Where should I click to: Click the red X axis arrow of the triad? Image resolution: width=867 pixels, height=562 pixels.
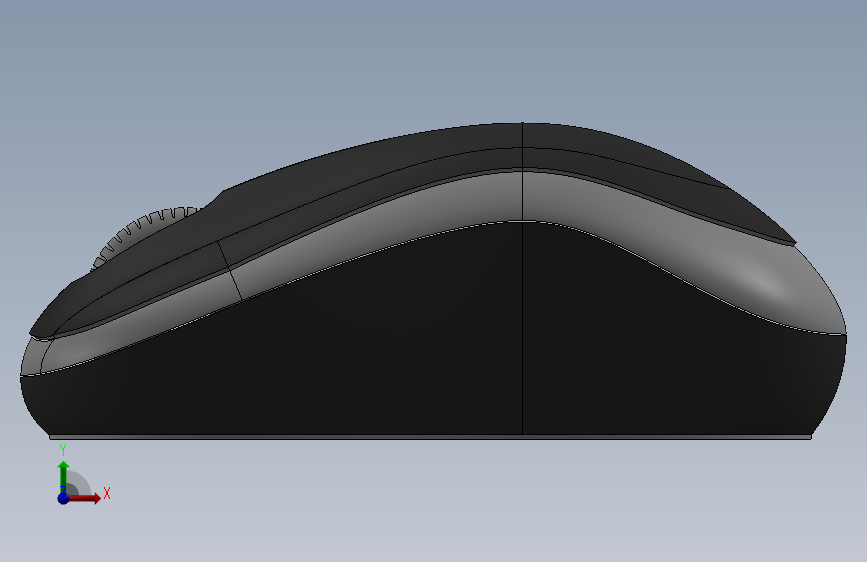click(85, 498)
